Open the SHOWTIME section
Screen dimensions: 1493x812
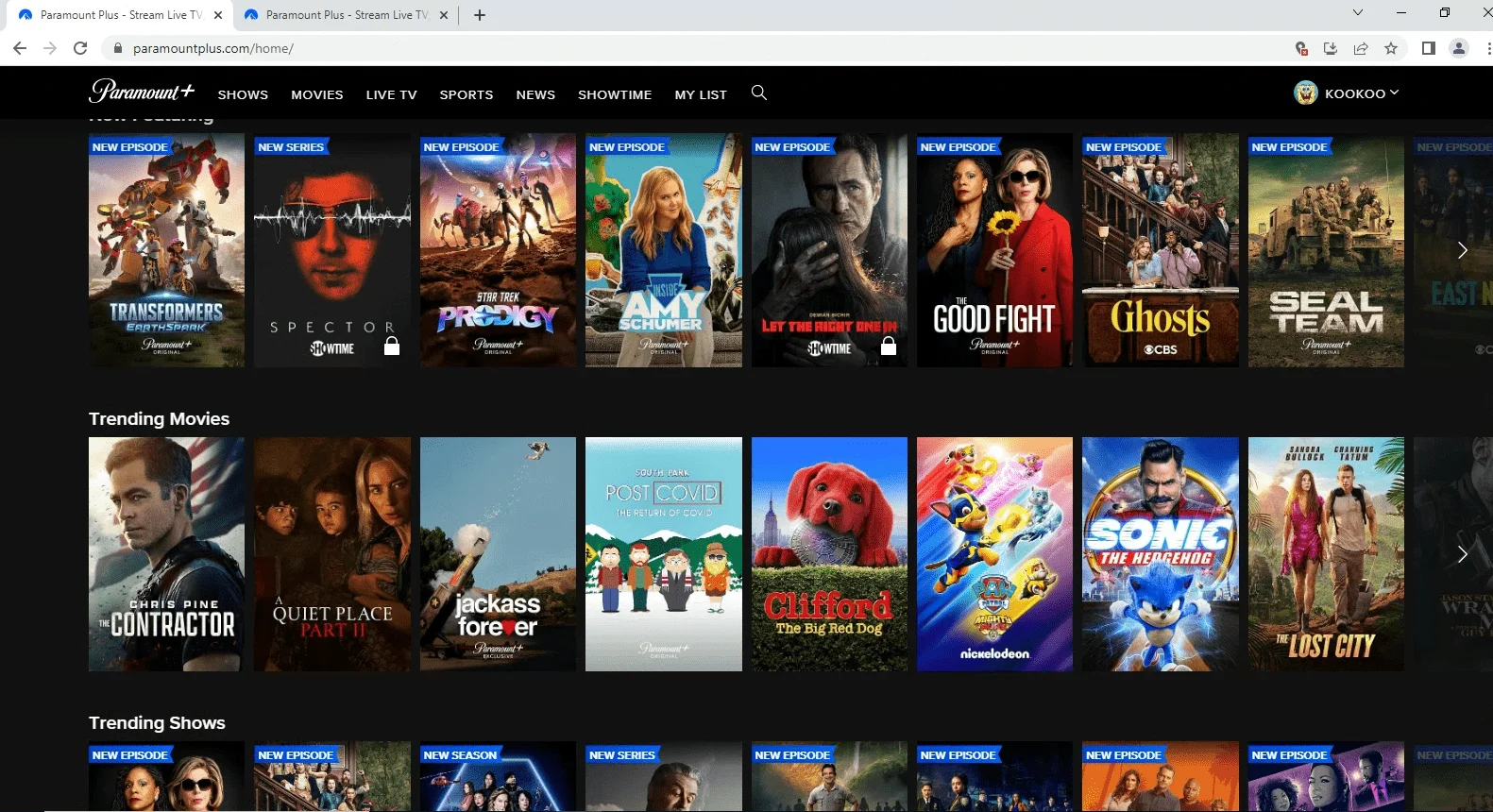coord(615,94)
